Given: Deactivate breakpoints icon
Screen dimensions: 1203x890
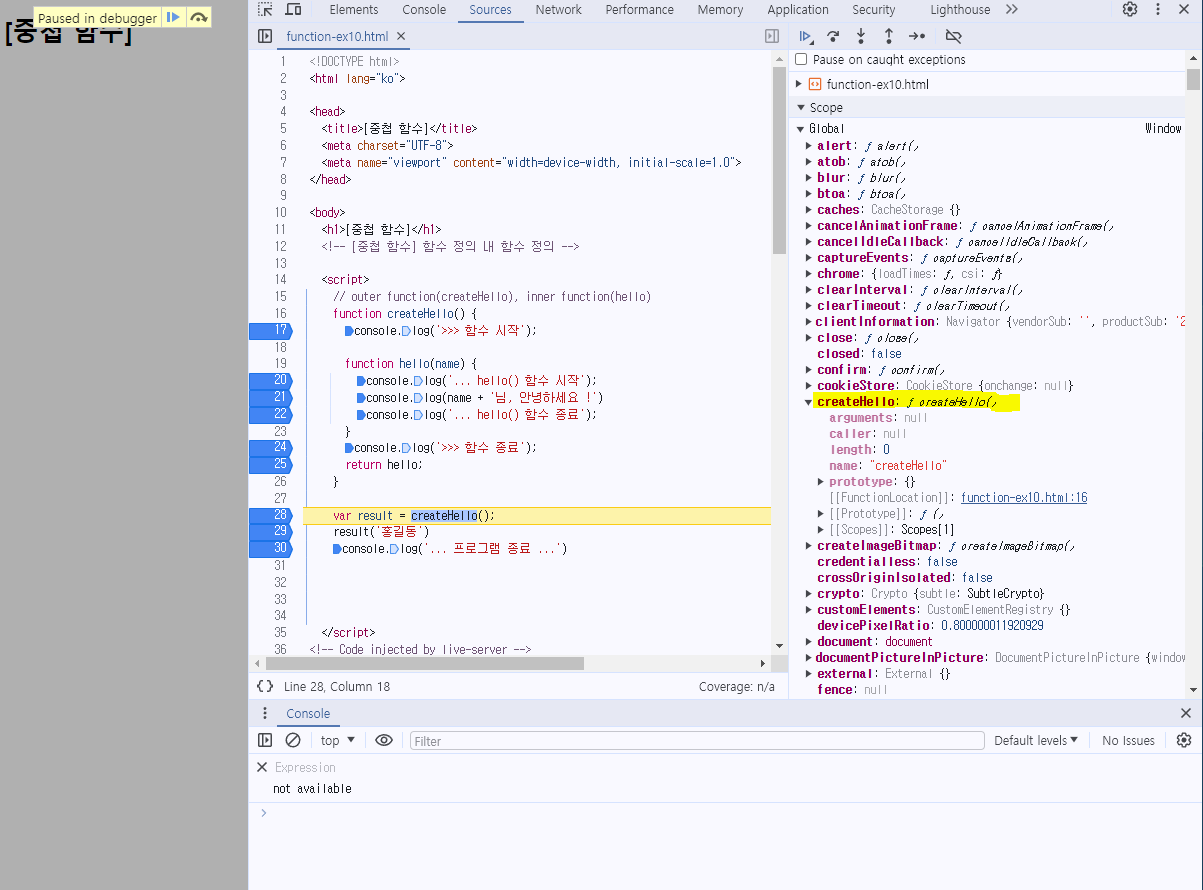Looking at the screenshot, I should click(x=953, y=36).
